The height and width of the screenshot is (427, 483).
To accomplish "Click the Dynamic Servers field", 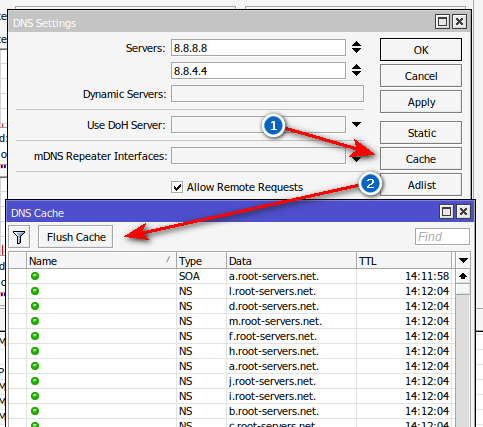I will point(267,94).
